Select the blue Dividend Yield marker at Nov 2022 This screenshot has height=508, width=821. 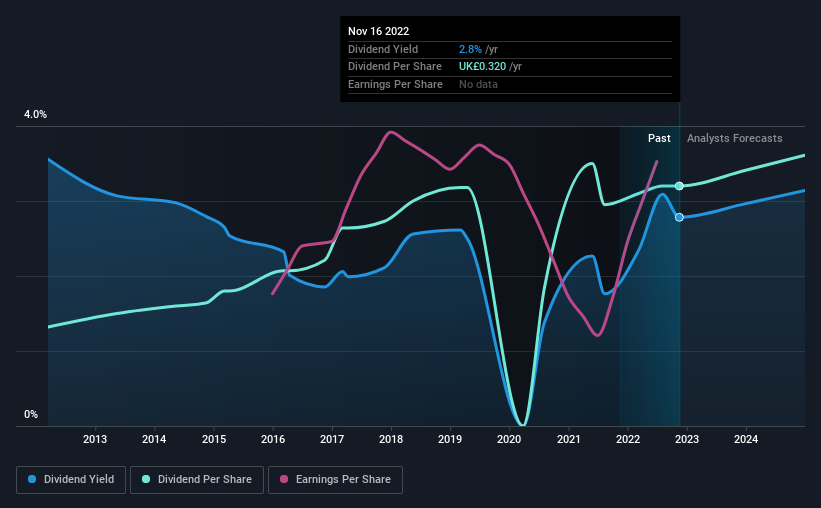click(679, 217)
